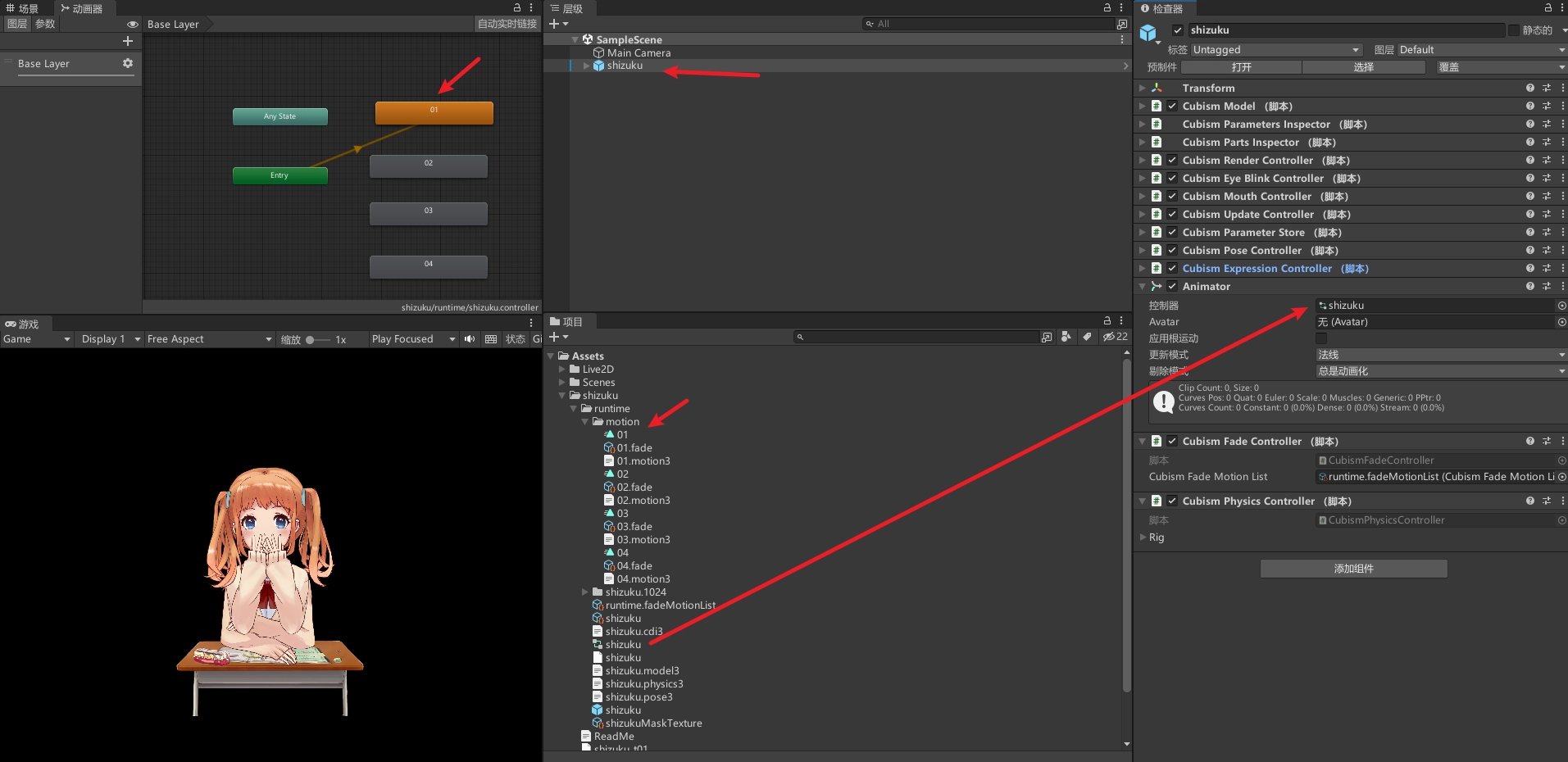Open the SampleScene options kebab menu
Viewport: 1568px width, 762px height.
(1122, 39)
